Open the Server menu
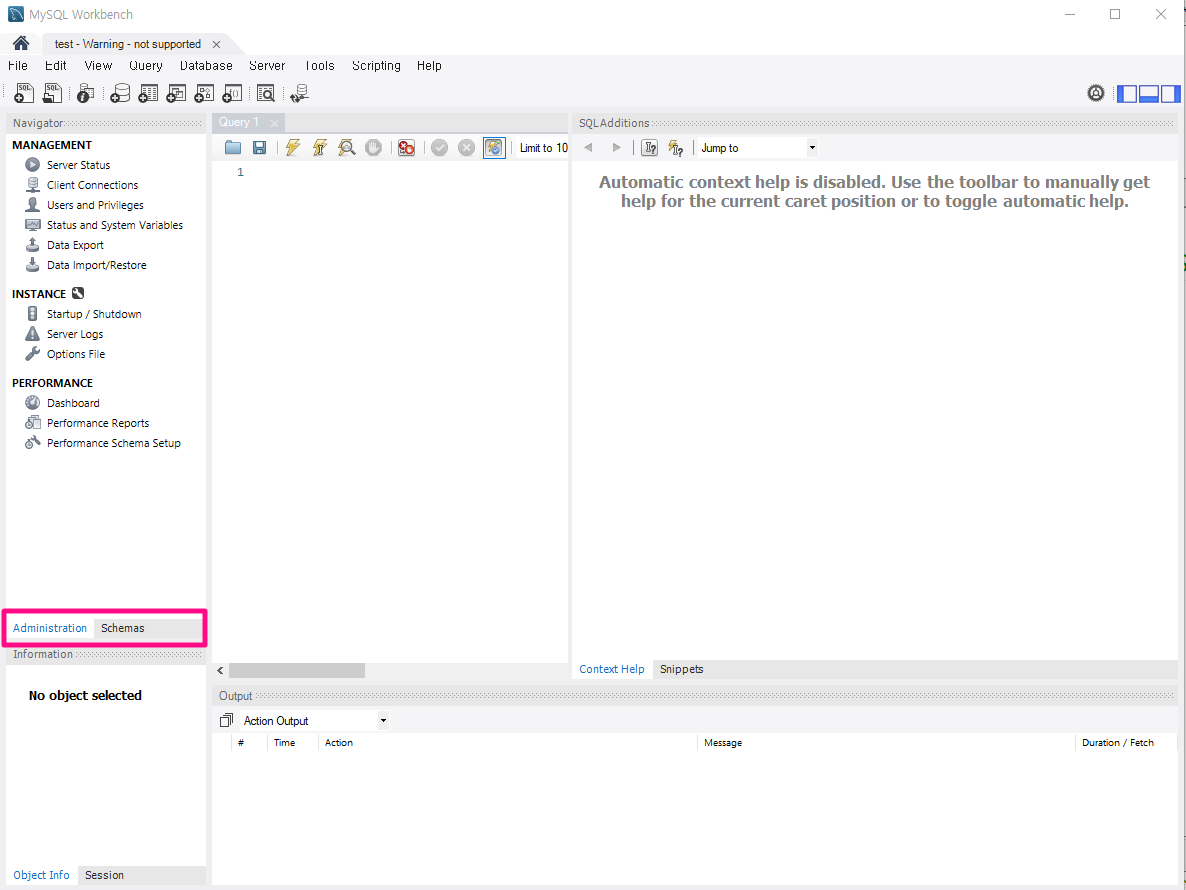 (x=267, y=66)
